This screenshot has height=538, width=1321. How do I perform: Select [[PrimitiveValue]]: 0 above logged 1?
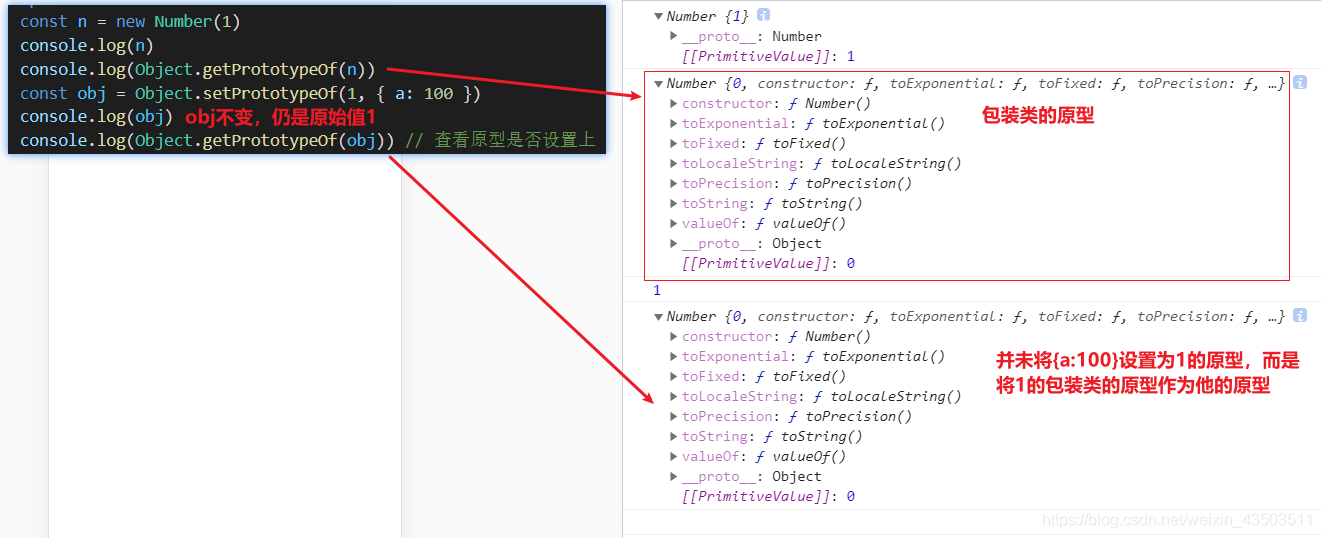pos(768,263)
